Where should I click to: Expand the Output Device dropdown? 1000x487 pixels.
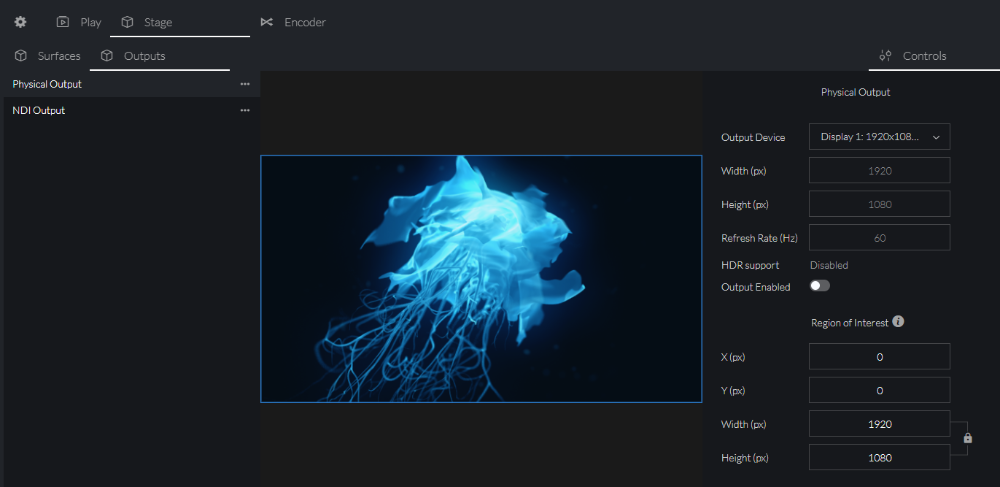point(879,137)
